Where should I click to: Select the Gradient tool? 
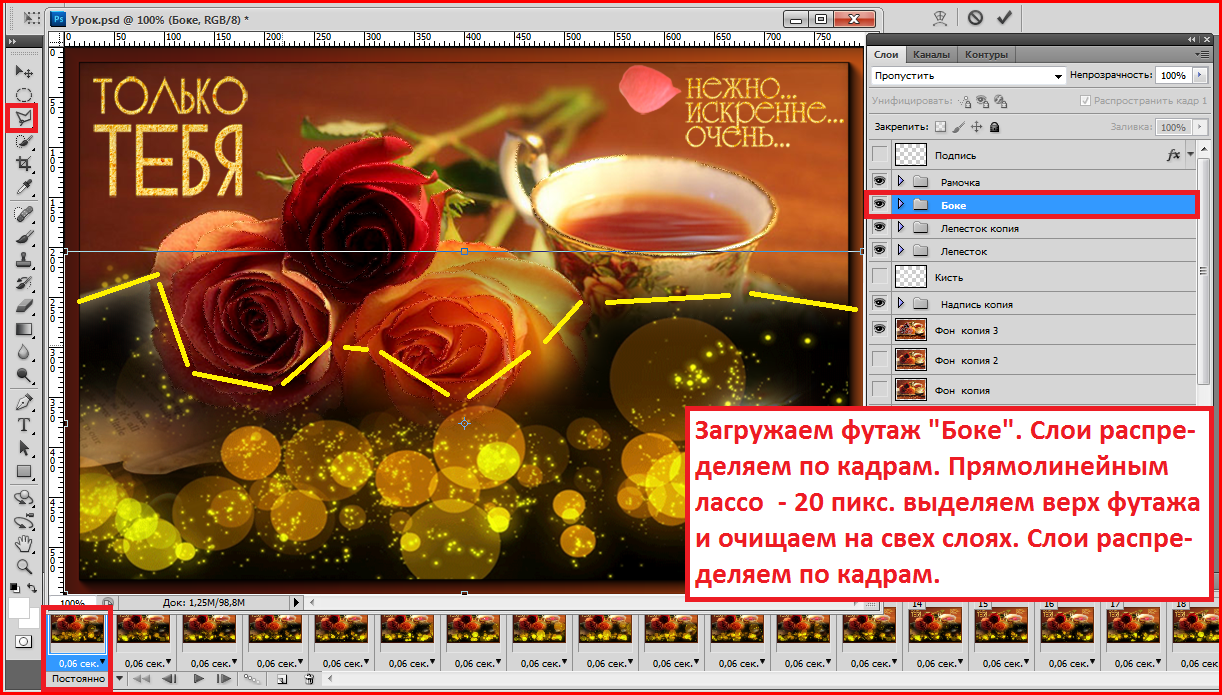(x=24, y=329)
